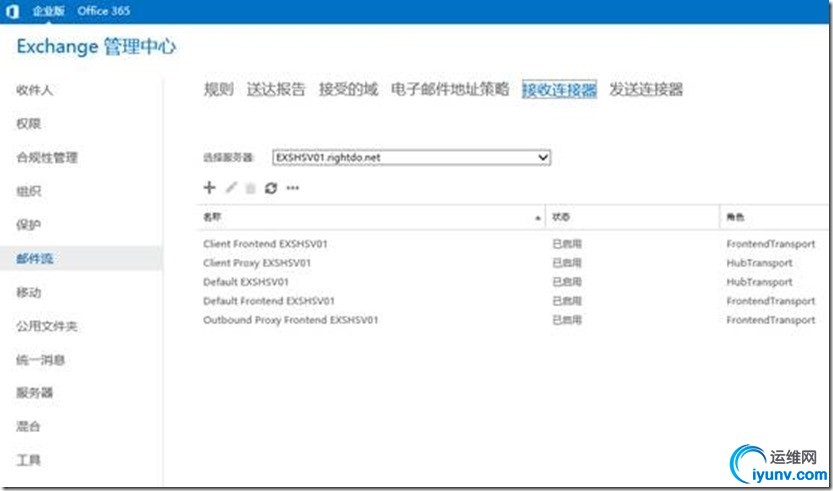Go to 收件人 in sidebar
Screen dimensions: 833x491
click(x=35, y=90)
